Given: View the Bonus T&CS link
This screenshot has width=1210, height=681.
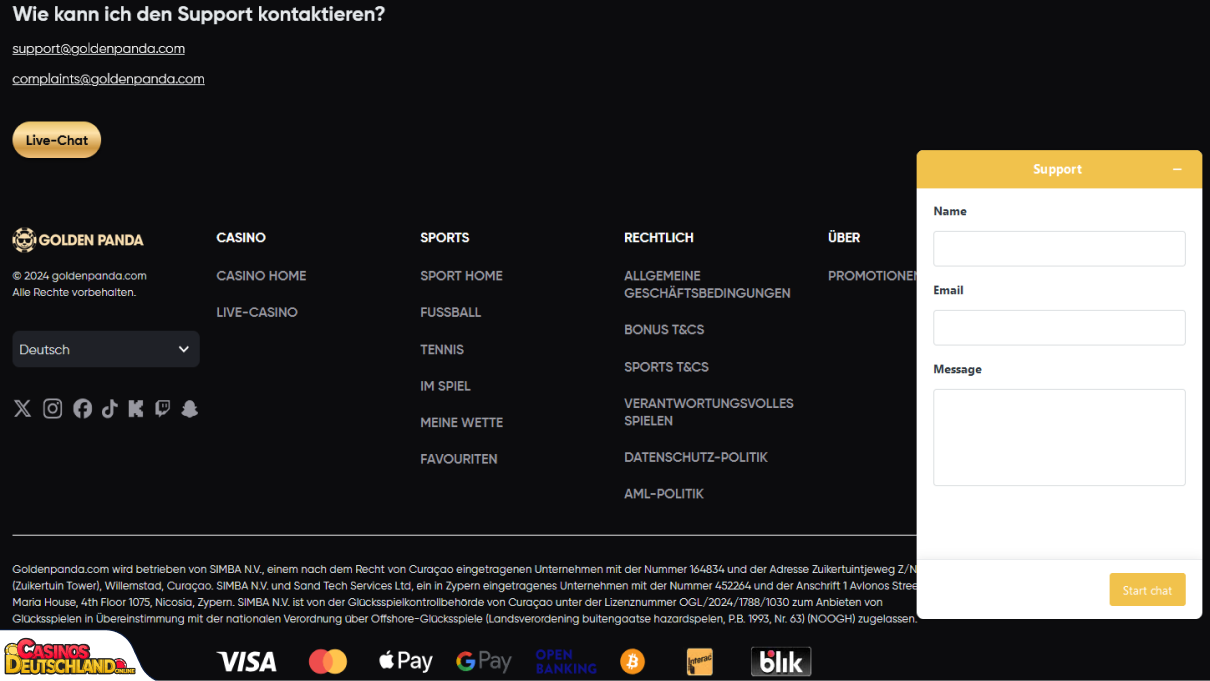Looking at the screenshot, I should (664, 330).
